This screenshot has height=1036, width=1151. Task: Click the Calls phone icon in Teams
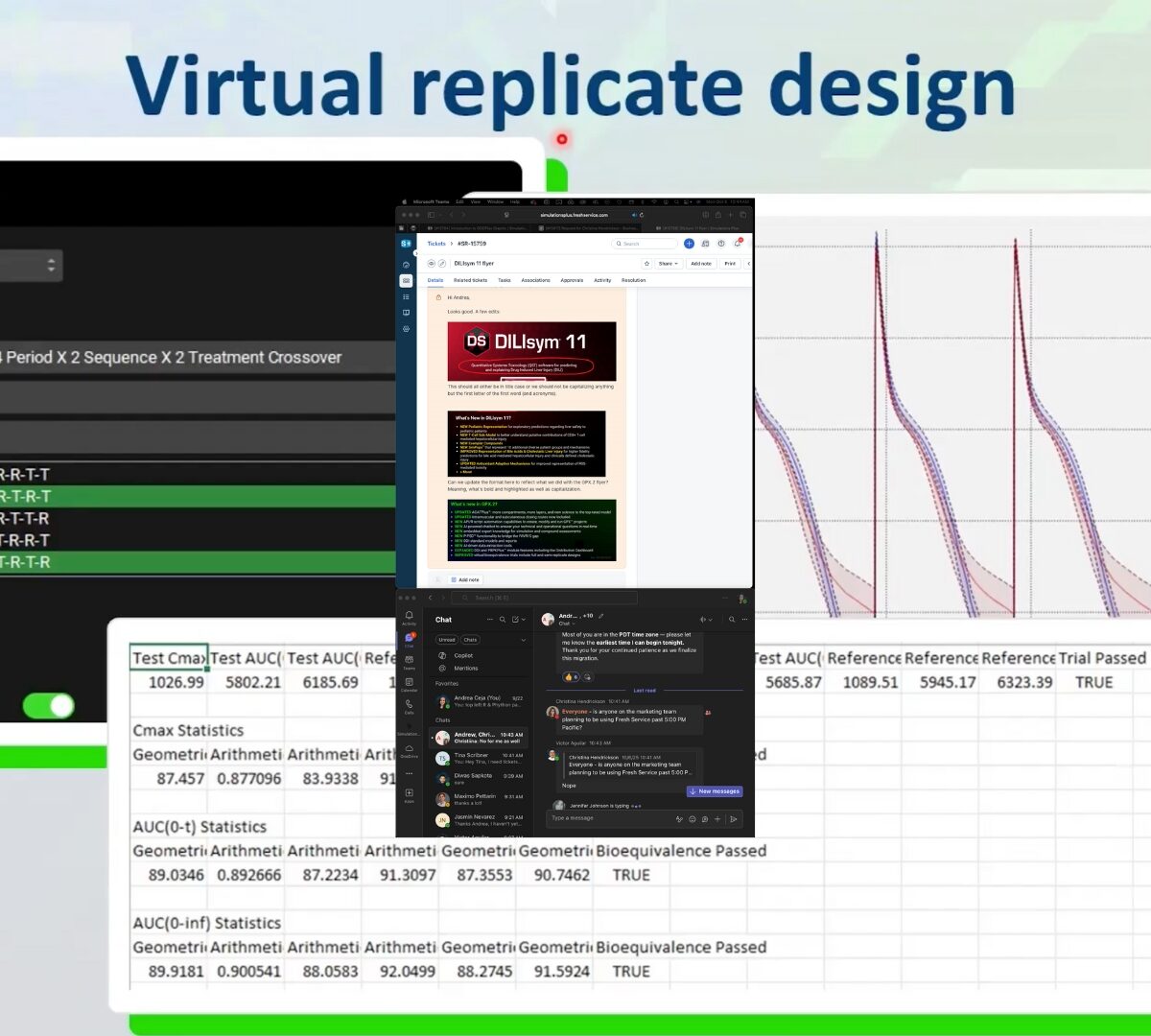(x=409, y=705)
